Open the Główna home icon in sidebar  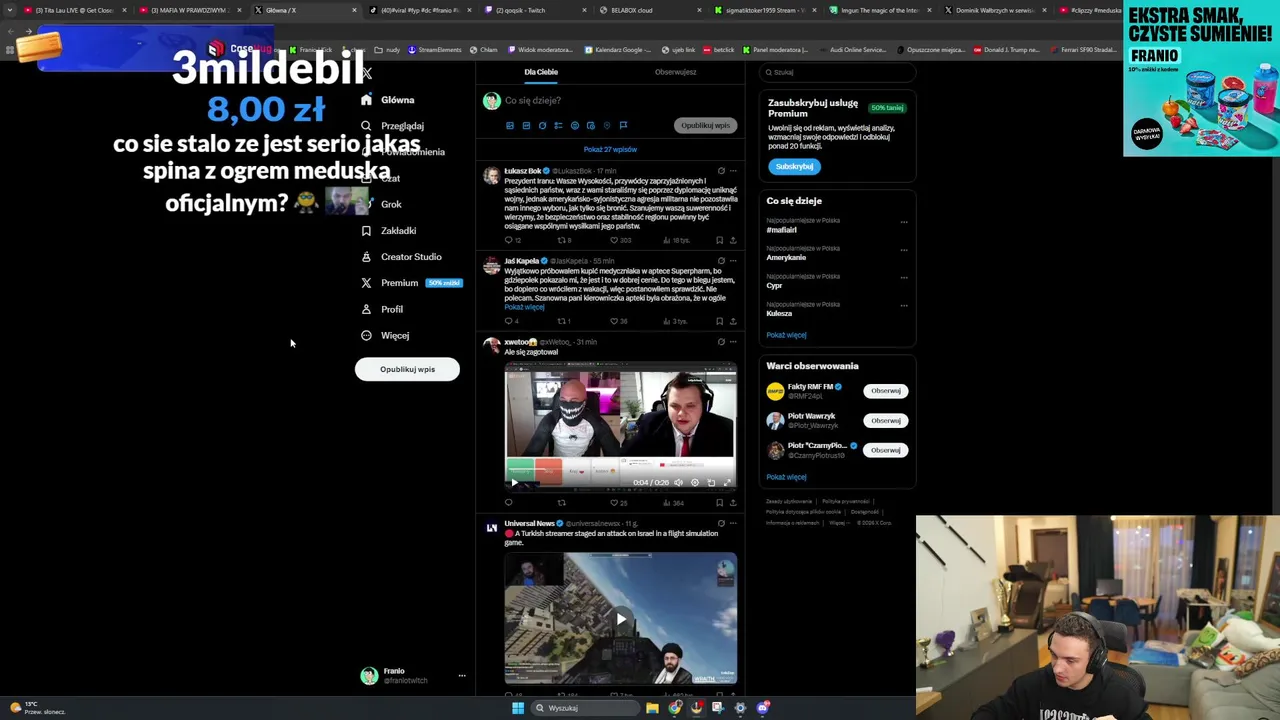(x=366, y=100)
